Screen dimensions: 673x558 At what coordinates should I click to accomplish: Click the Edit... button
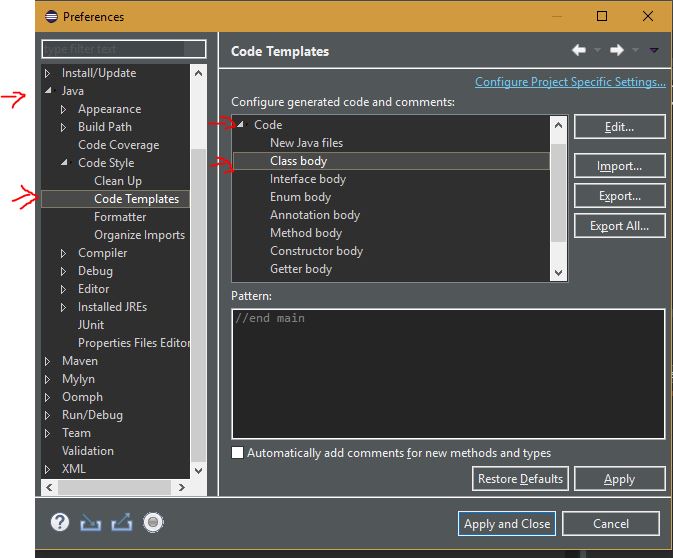619,127
